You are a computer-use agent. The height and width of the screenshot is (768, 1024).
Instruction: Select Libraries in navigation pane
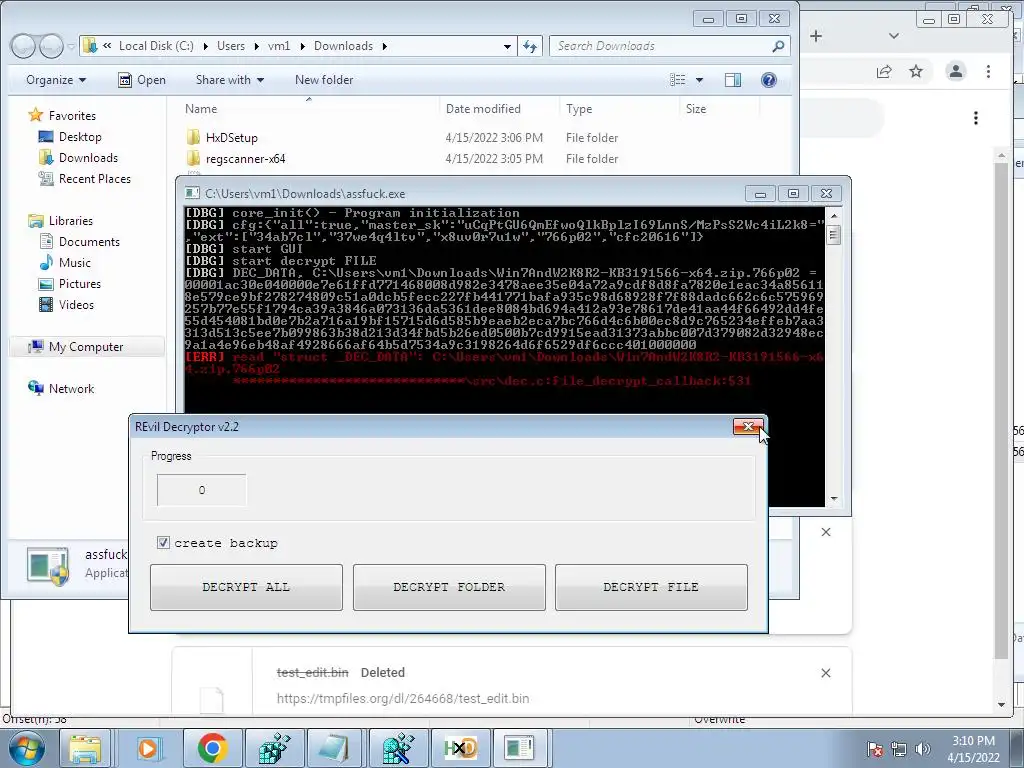(x=71, y=221)
